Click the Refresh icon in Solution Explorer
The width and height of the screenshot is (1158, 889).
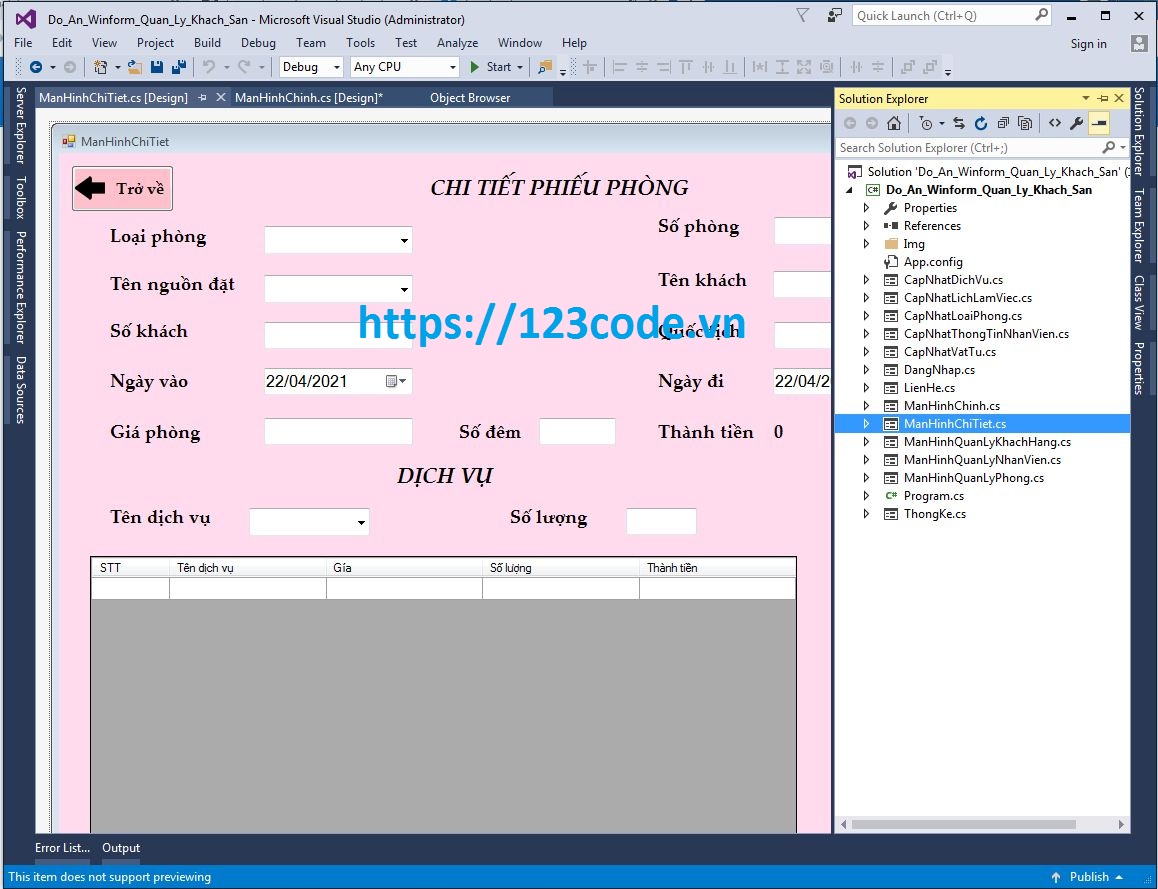tap(981, 122)
